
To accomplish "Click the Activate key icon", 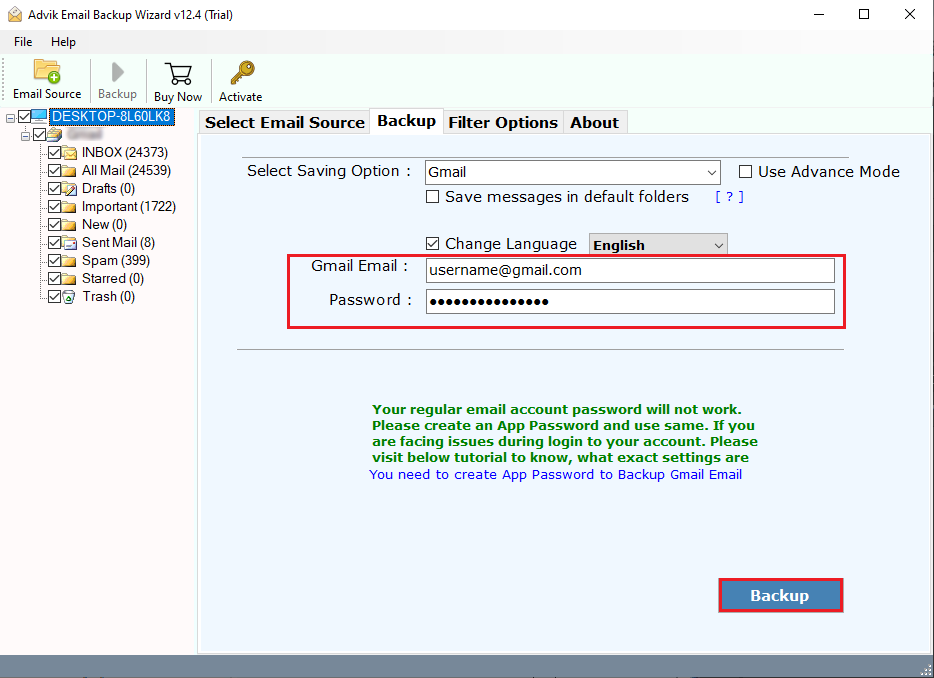I will point(242,73).
